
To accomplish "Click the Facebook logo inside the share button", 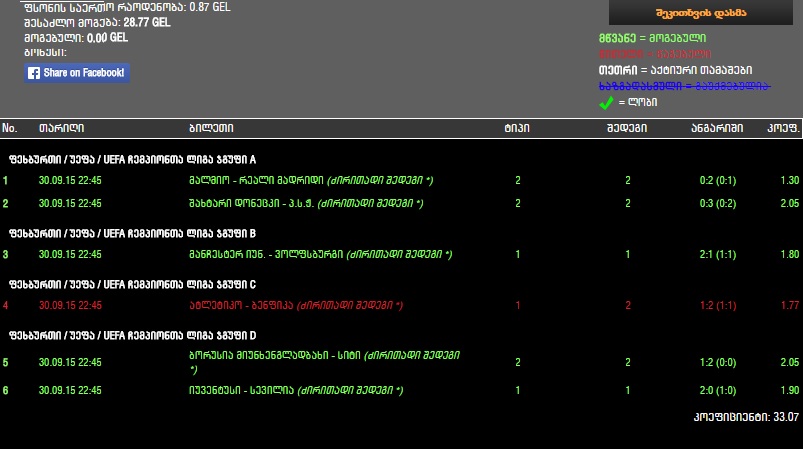I will 34,73.
